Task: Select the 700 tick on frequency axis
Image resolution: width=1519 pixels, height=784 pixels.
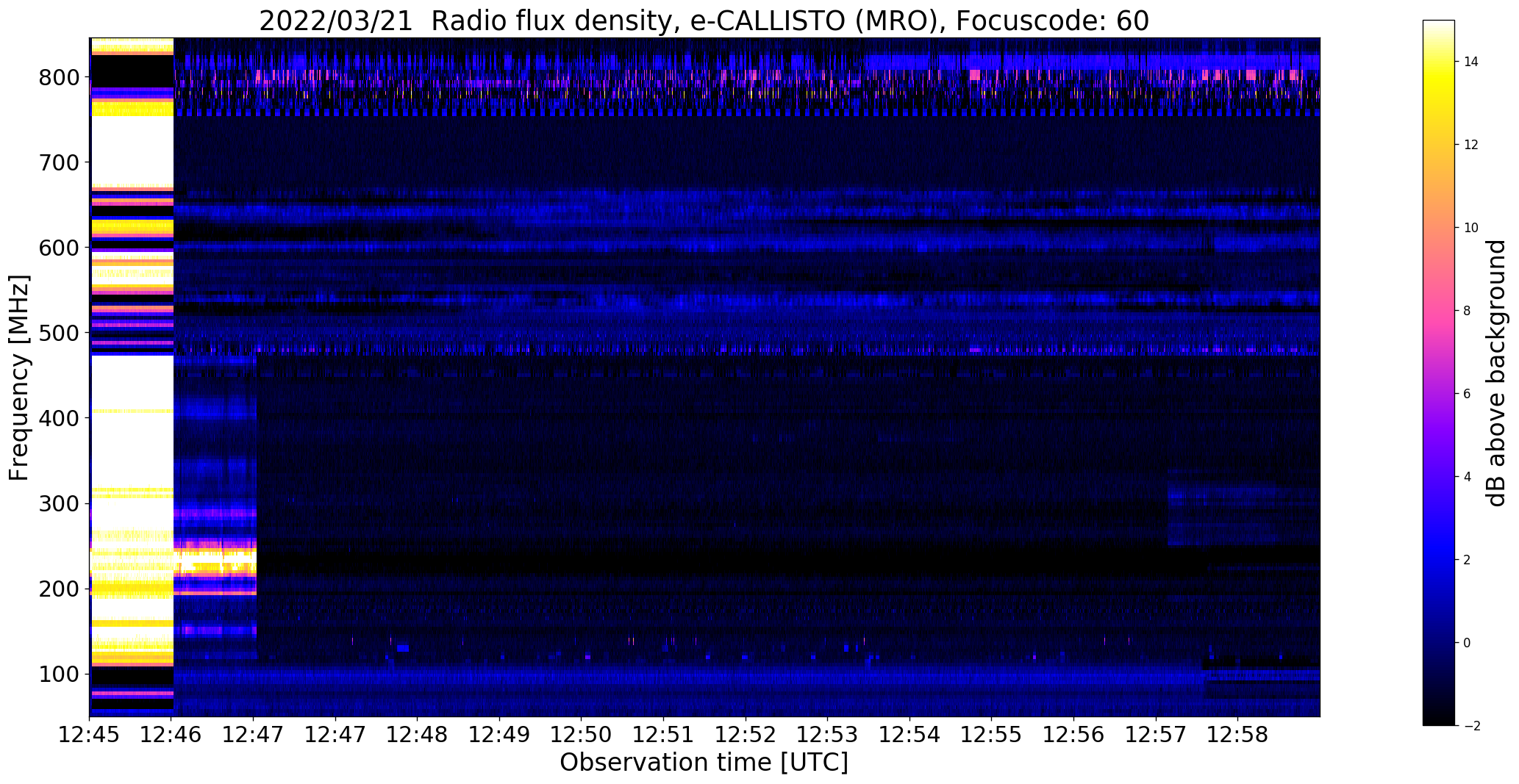Action: click(x=58, y=162)
